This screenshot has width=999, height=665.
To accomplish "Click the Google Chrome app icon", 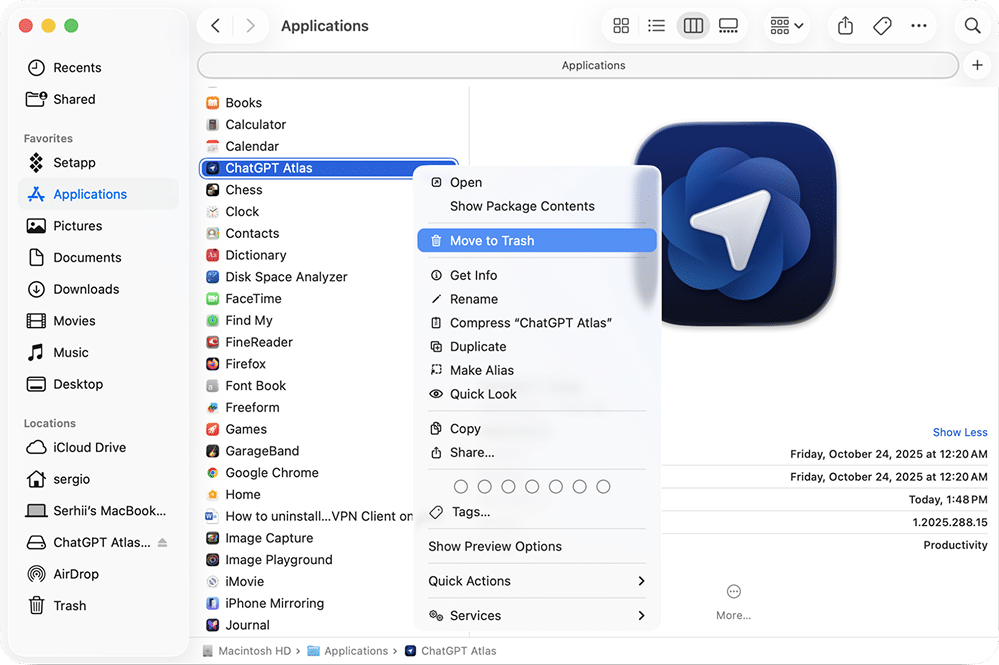I will point(213,472).
